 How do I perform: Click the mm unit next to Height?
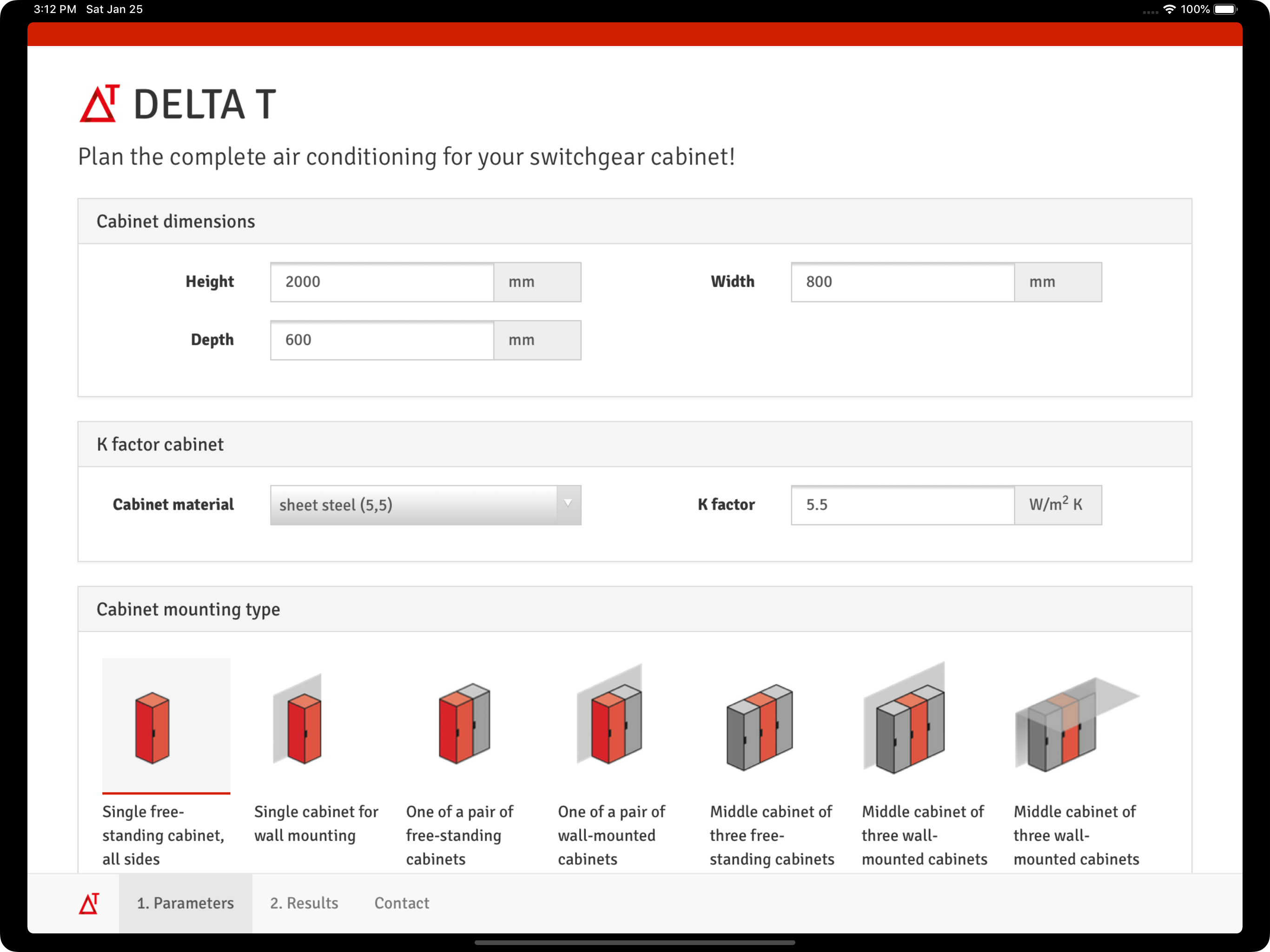coord(537,282)
